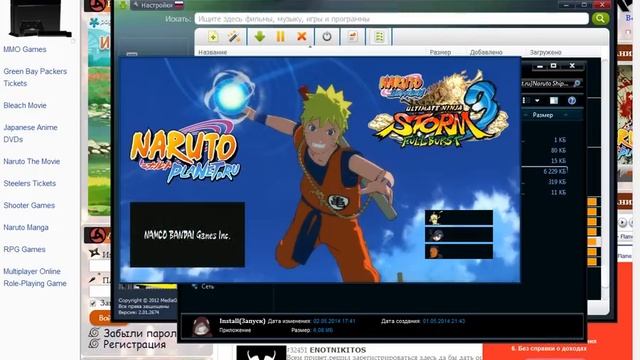Open the Explorer view options dropdown arrow
Viewport: 640px width, 360px height.
tap(537, 100)
